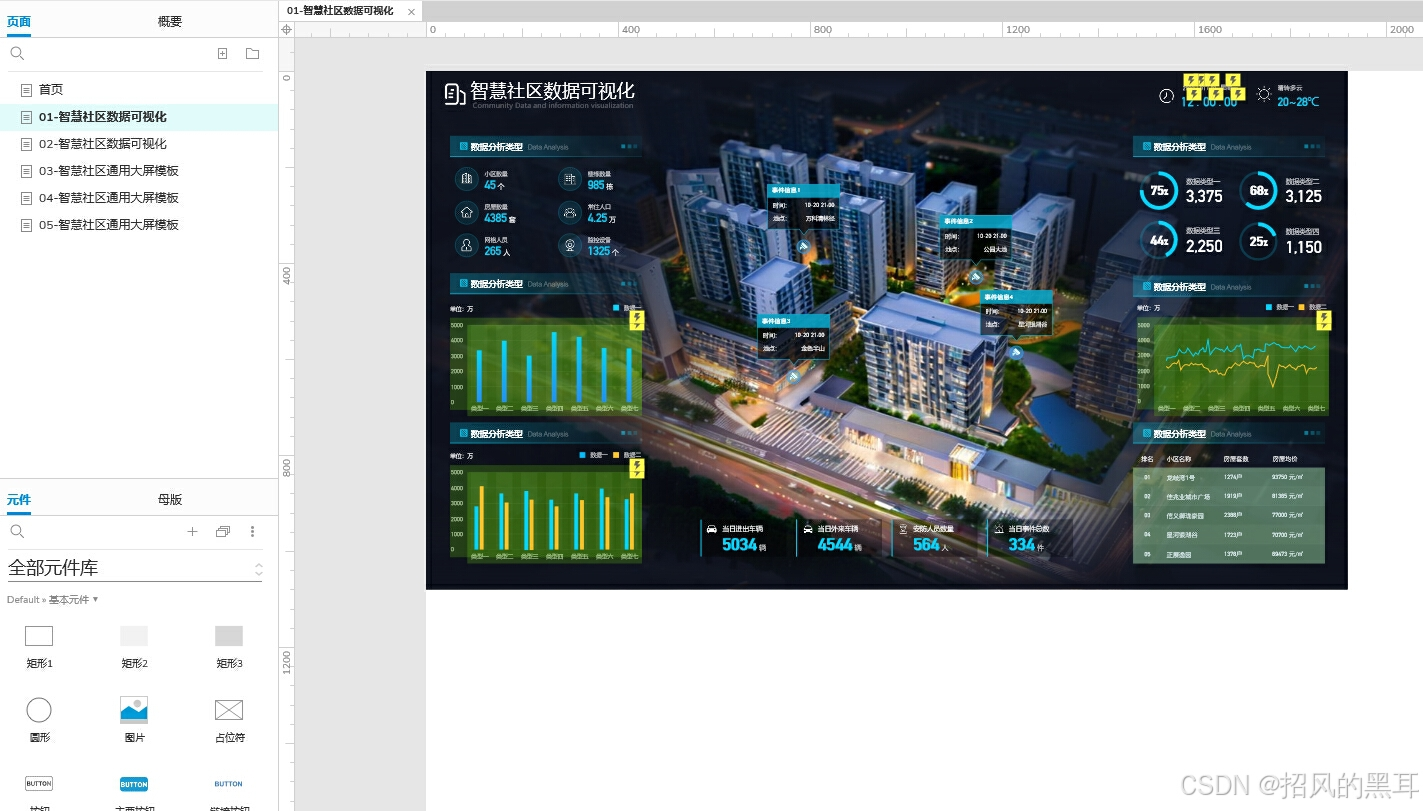1423x811 pixels.
Task: Open page 03-智慧社区通用大屏模板
Action: click(x=109, y=171)
